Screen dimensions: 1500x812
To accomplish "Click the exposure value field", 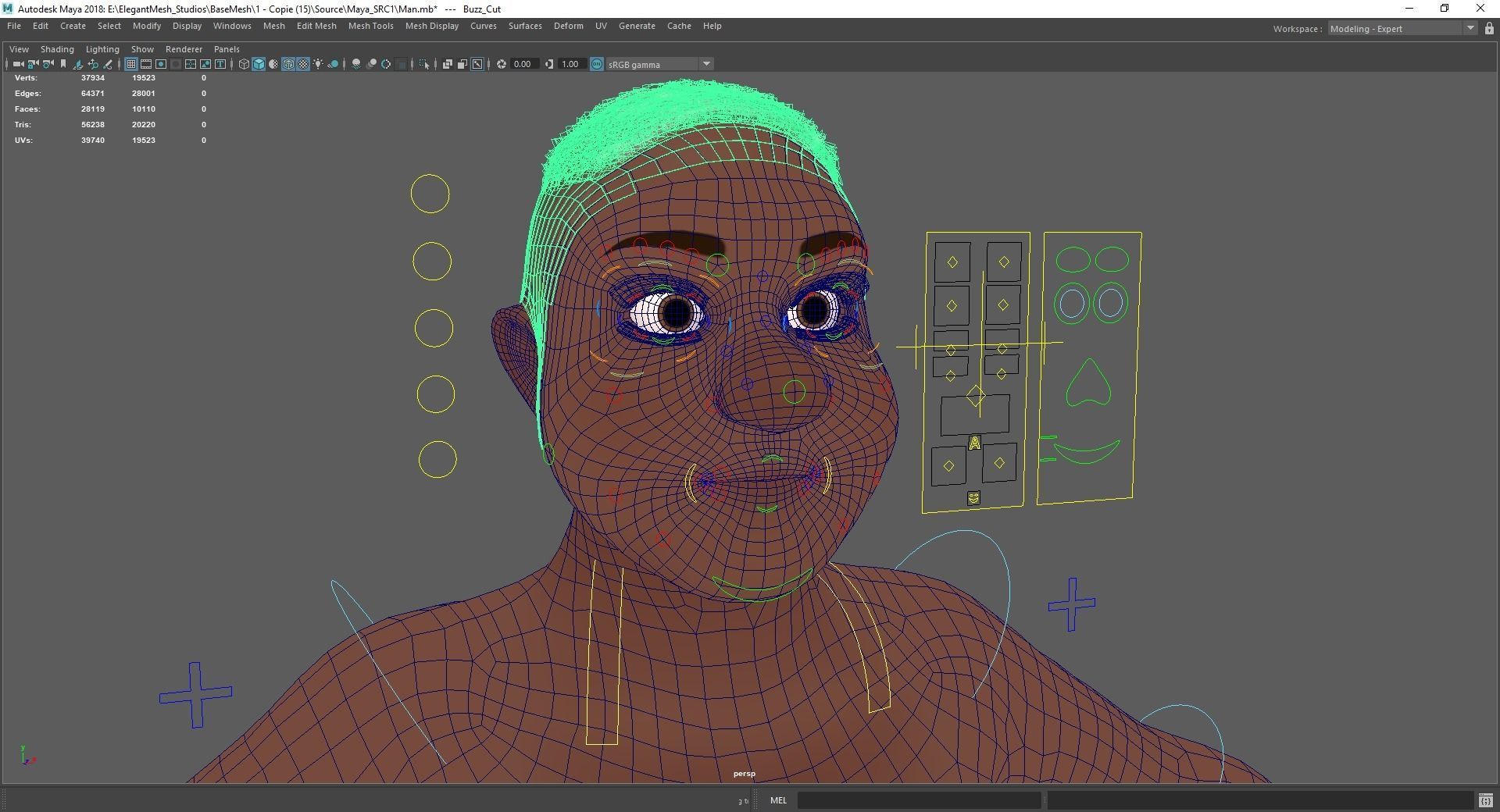I will point(523,64).
